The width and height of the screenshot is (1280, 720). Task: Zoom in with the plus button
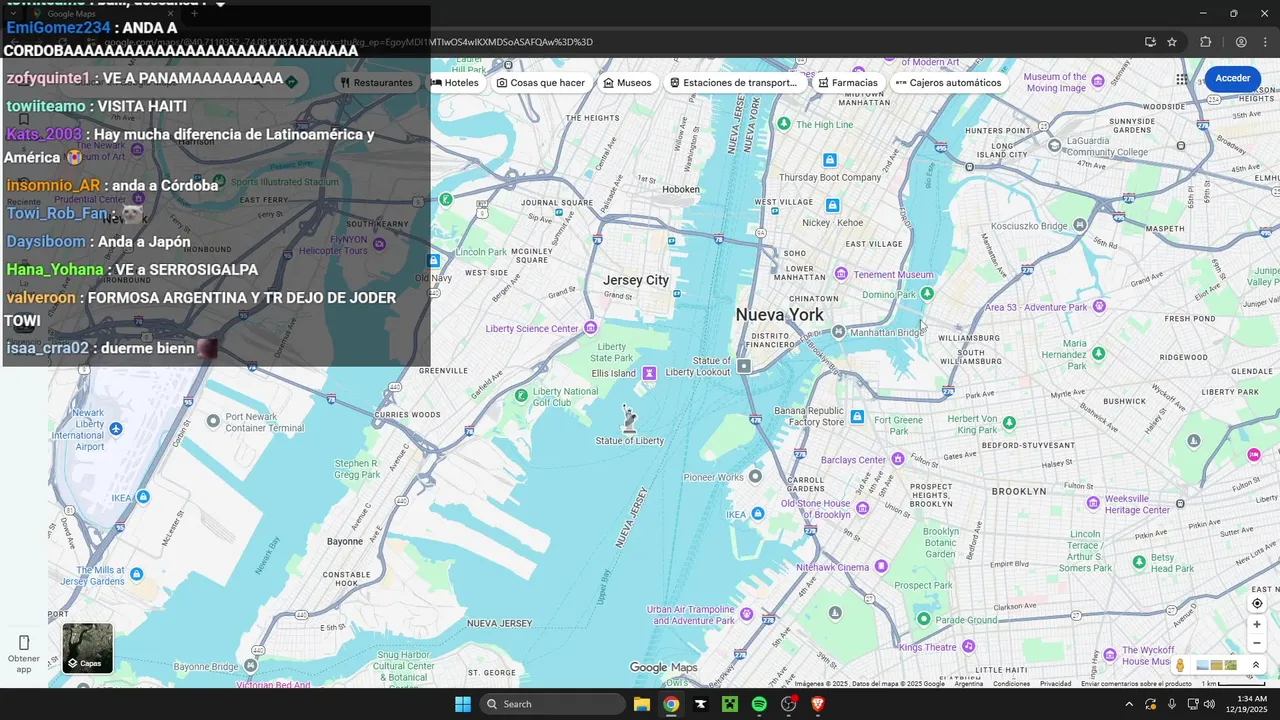pyautogui.click(x=1257, y=625)
